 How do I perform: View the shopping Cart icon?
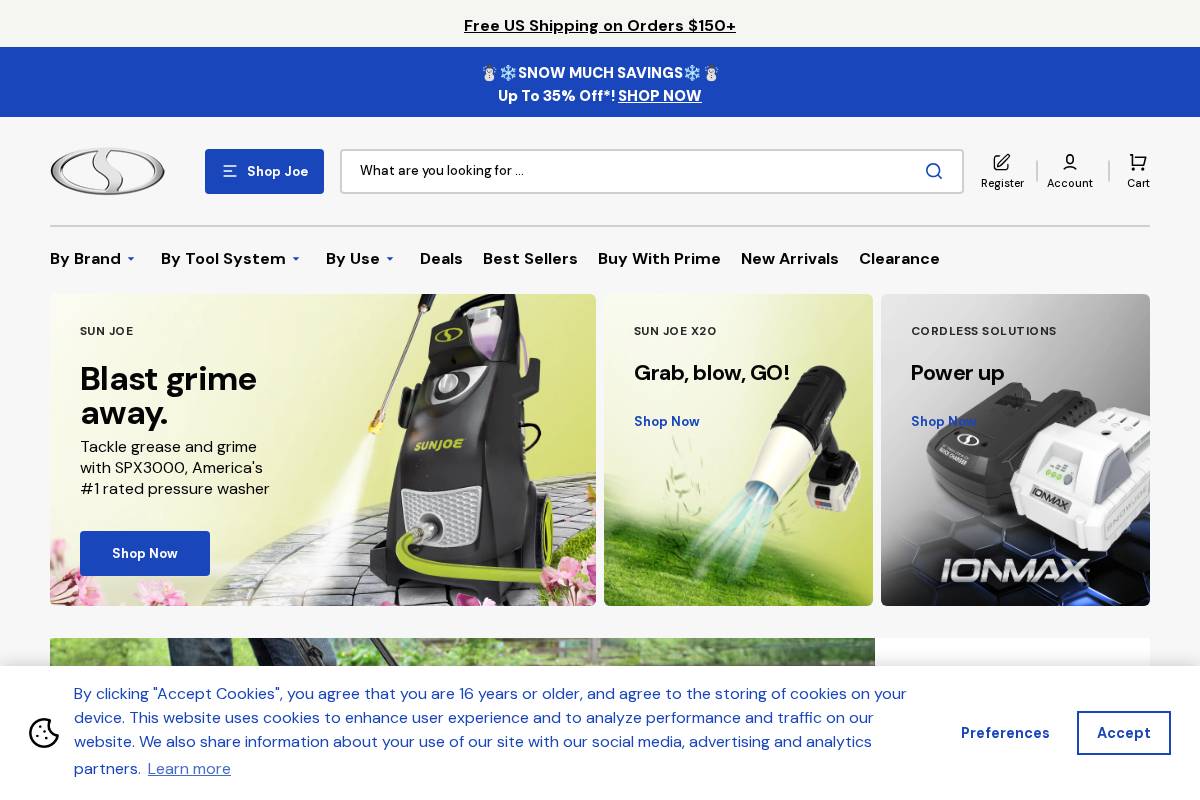click(x=1138, y=162)
